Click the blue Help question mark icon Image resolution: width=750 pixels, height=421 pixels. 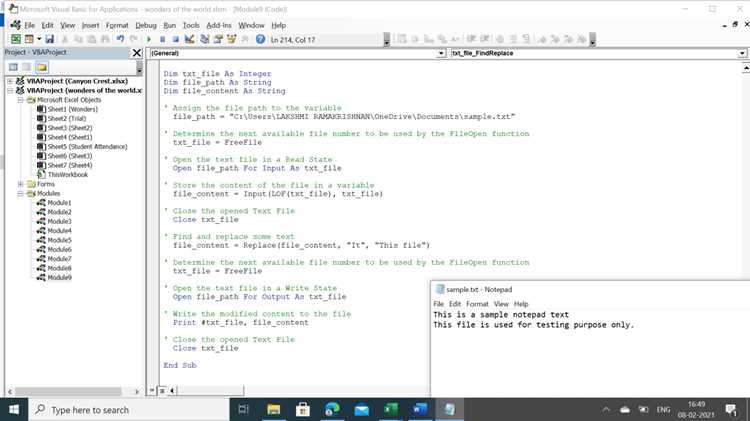[260, 39]
